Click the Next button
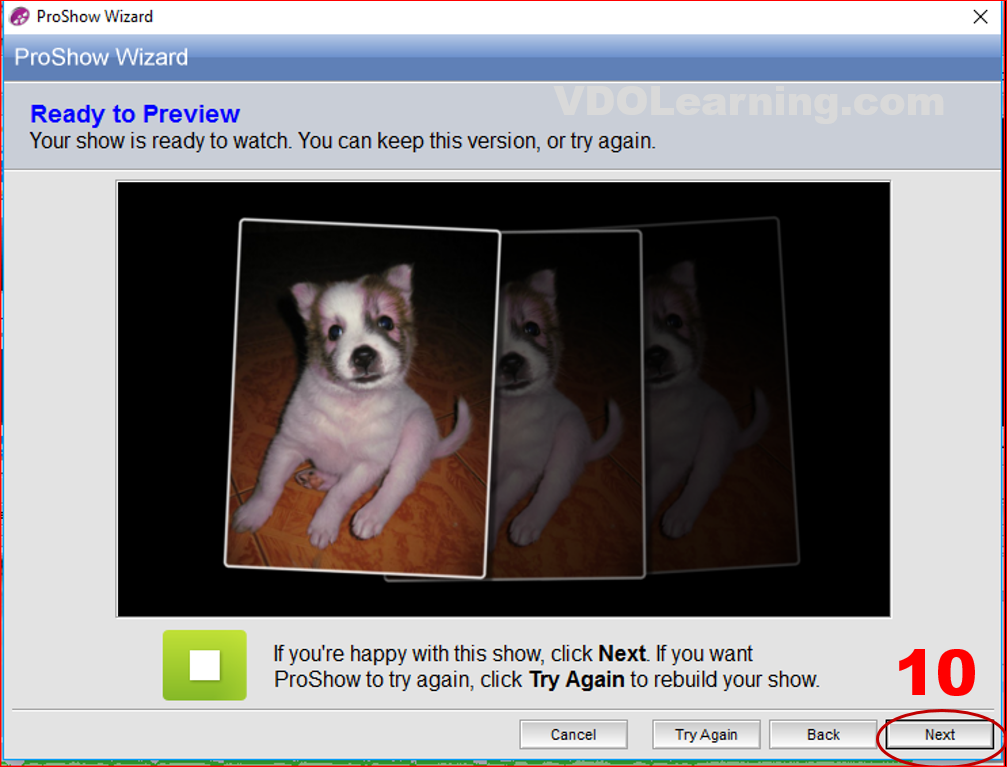This screenshot has width=1007, height=767. point(940,734)
